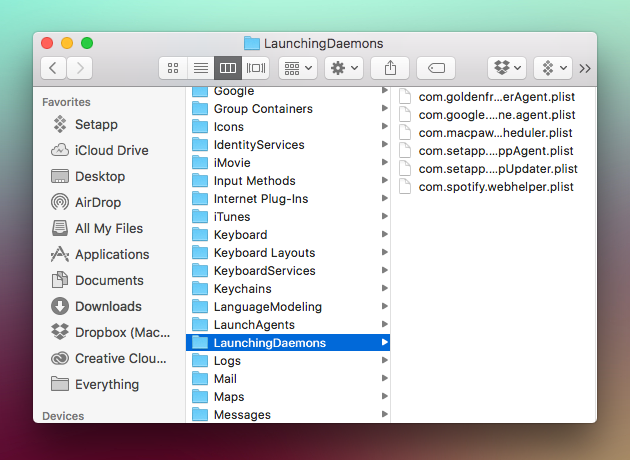This screenshot has width=630, height=460.
Task: Select the Mail folder
Action: pyautogui.click(x=288, y=378)
